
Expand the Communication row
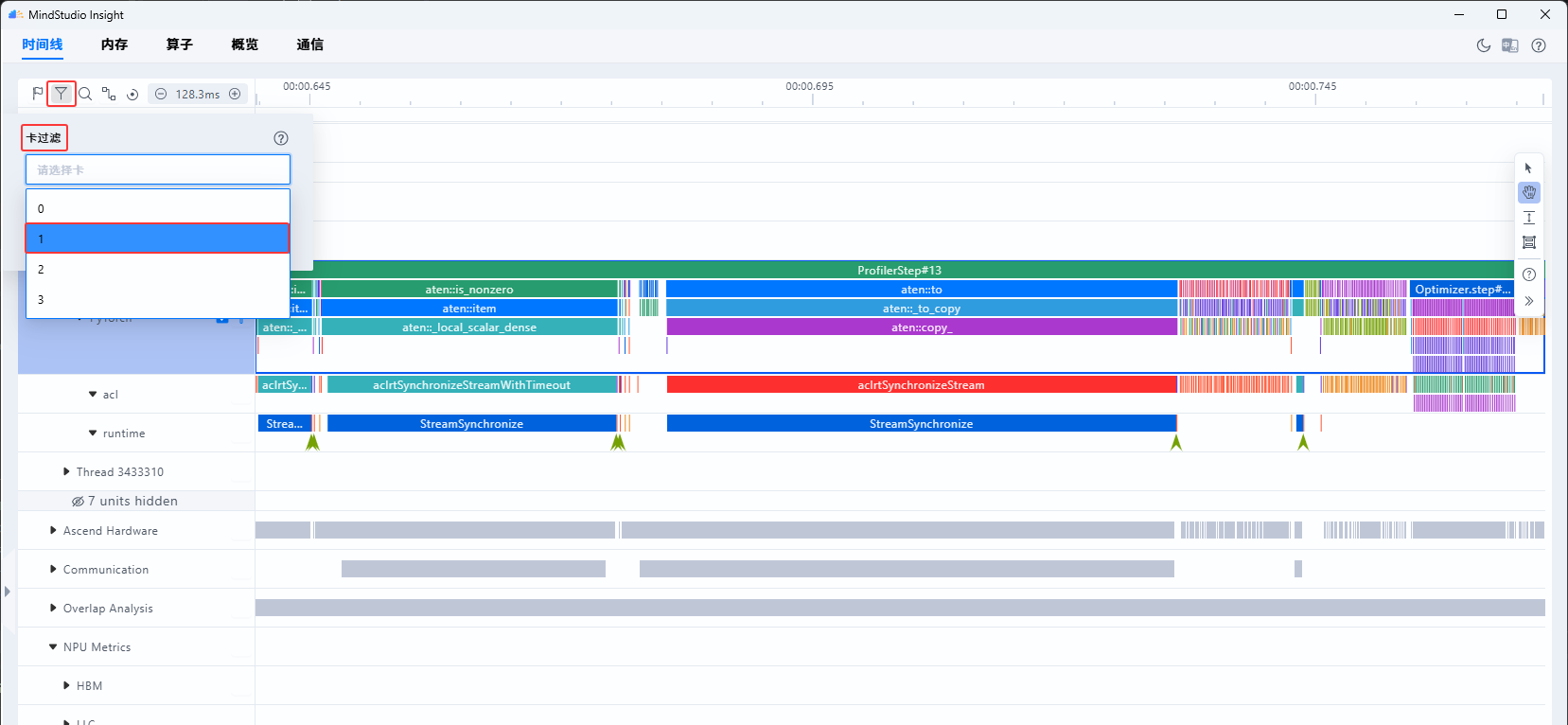(x=53, y=569)
